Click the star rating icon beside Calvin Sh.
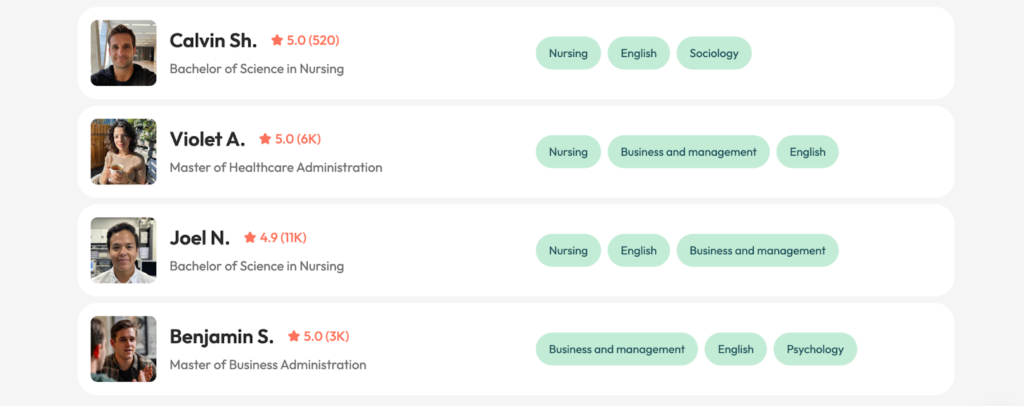This screenshot has width=1024, height=406. pyautogui.click(x=277, y=41)
